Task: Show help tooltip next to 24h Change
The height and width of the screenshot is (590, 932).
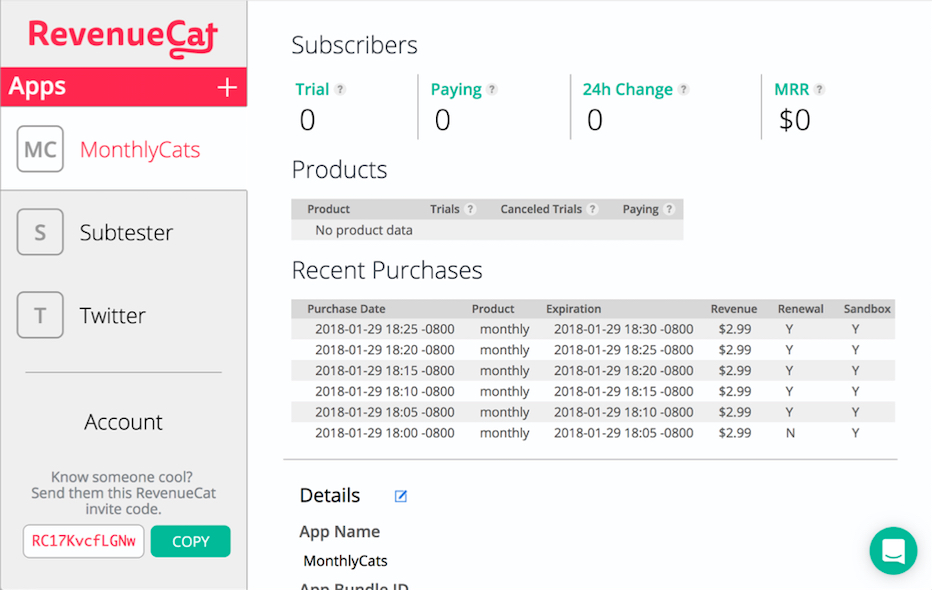Action: point(684,90)
